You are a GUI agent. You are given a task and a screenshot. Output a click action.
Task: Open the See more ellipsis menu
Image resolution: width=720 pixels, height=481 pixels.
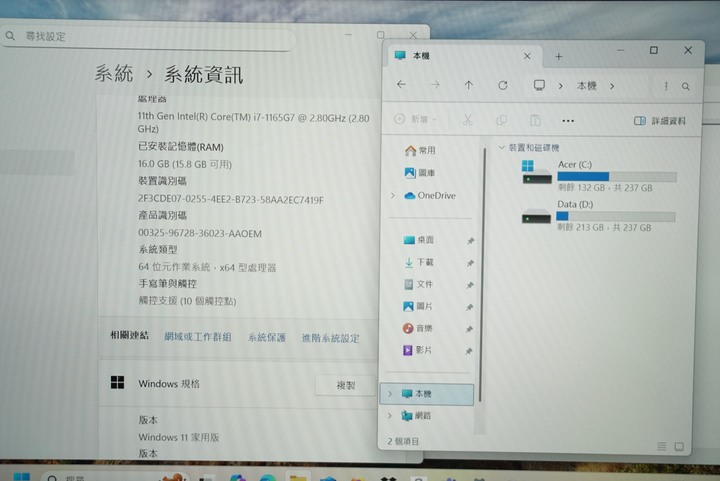click(x=568, y=121)
